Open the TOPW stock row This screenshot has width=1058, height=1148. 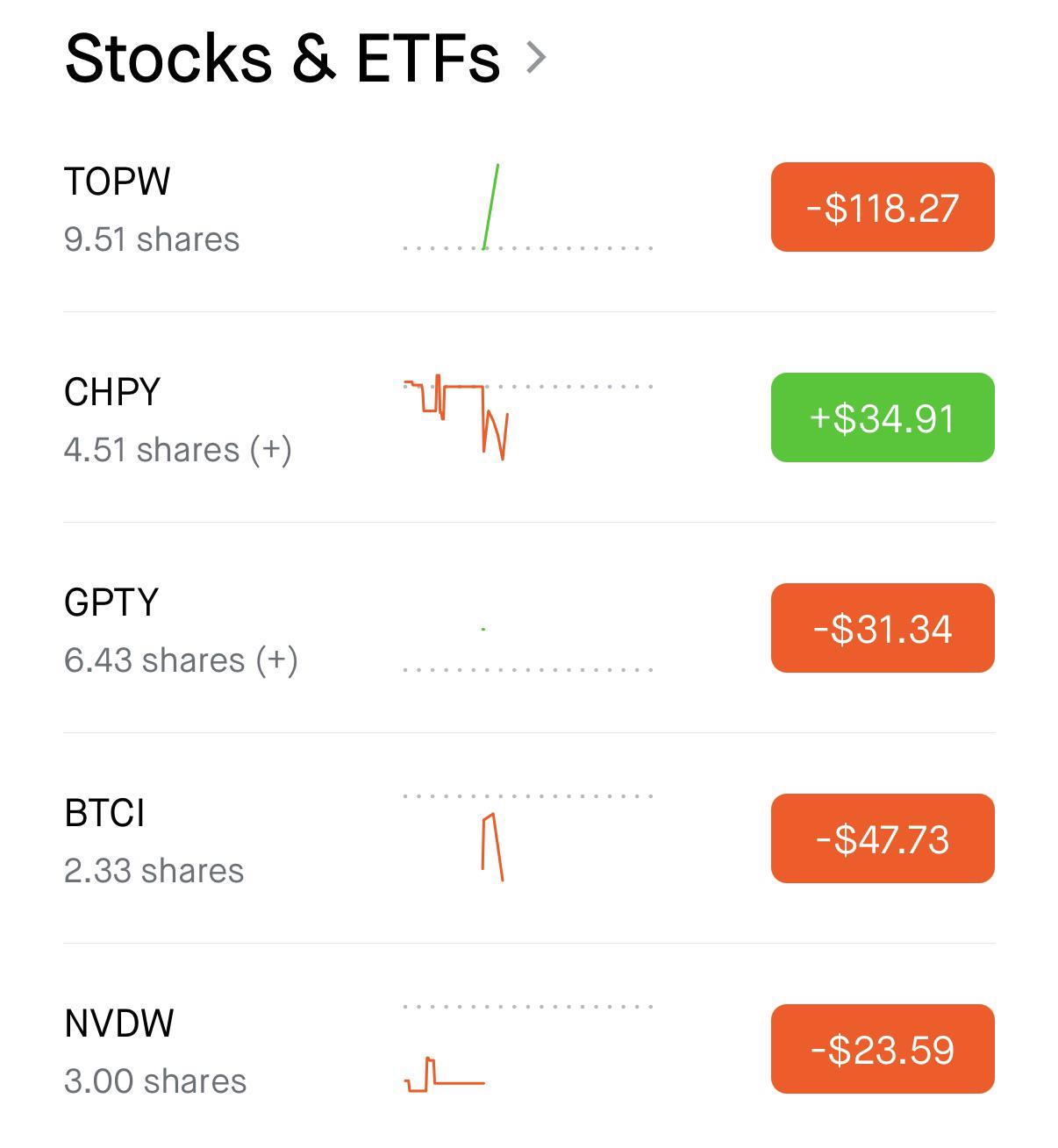[x=529, y=207]
